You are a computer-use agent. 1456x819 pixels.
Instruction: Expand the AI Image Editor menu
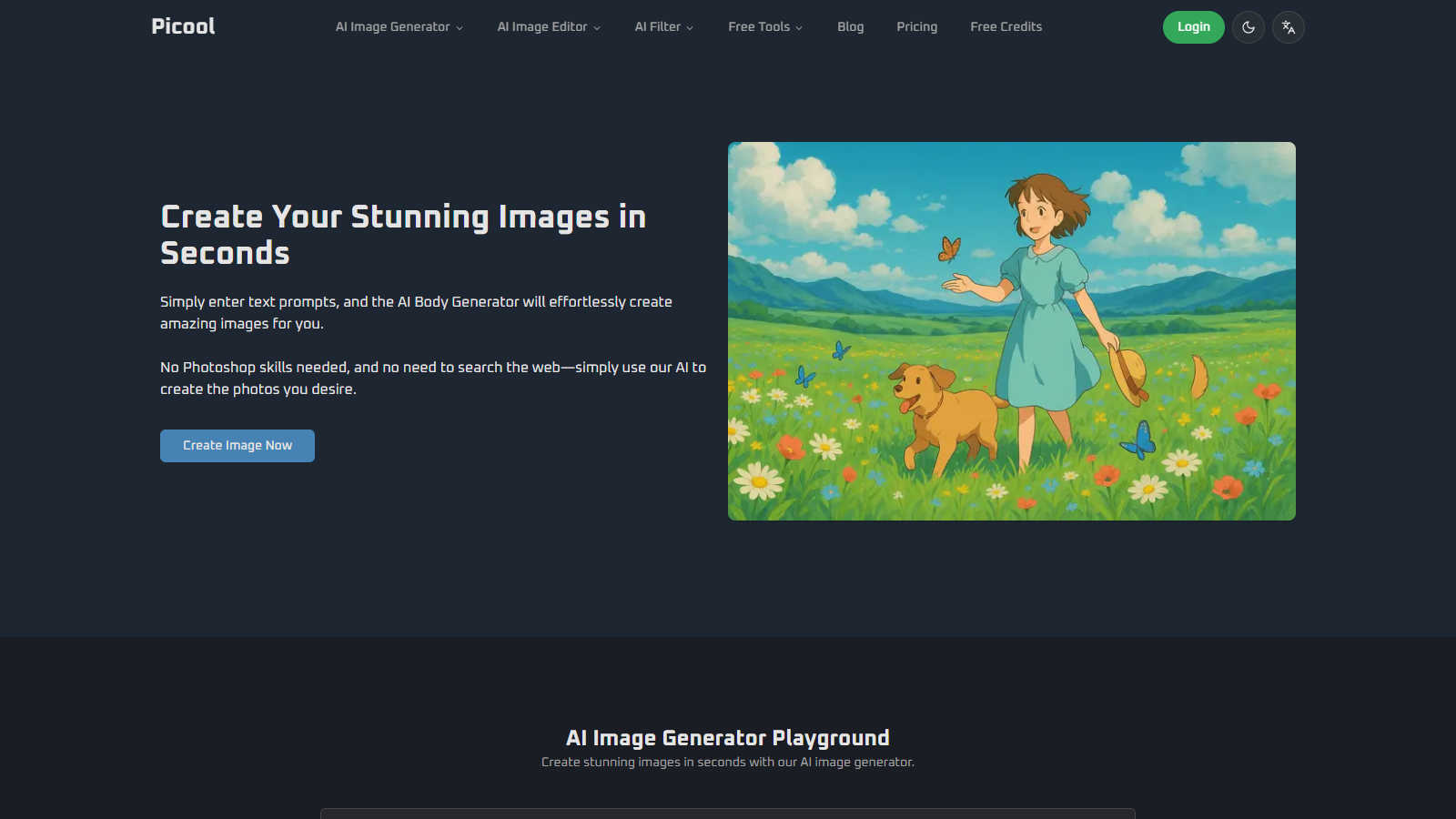[549, 27]
